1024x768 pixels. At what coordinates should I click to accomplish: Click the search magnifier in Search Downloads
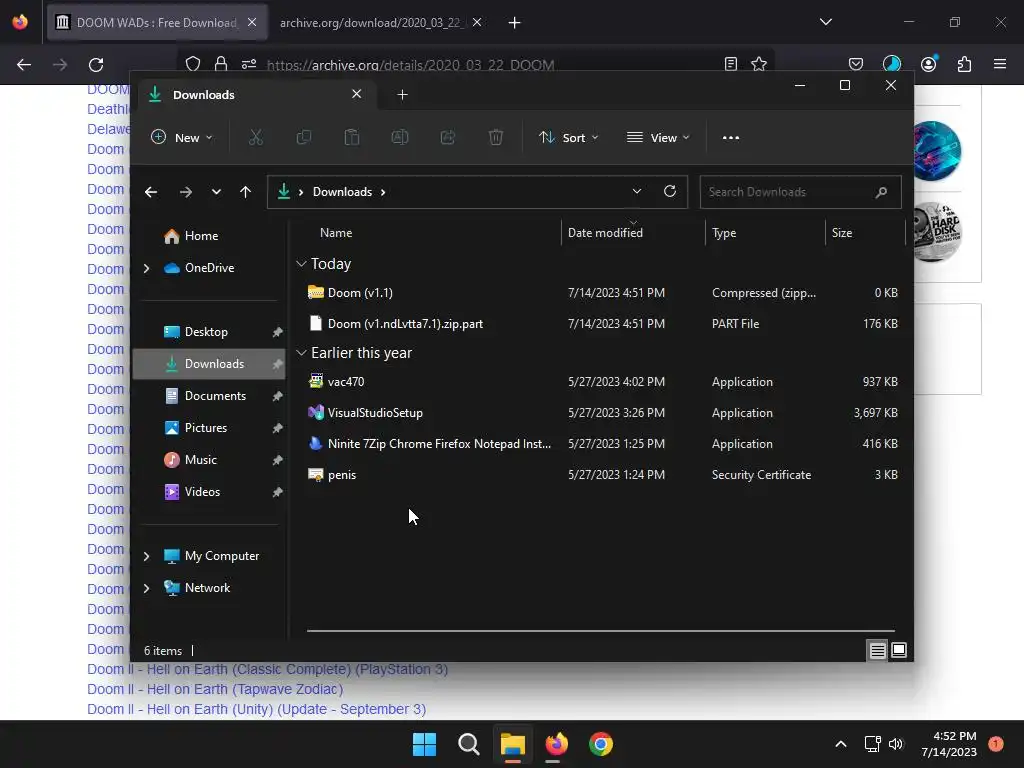(x=881, y=192)
